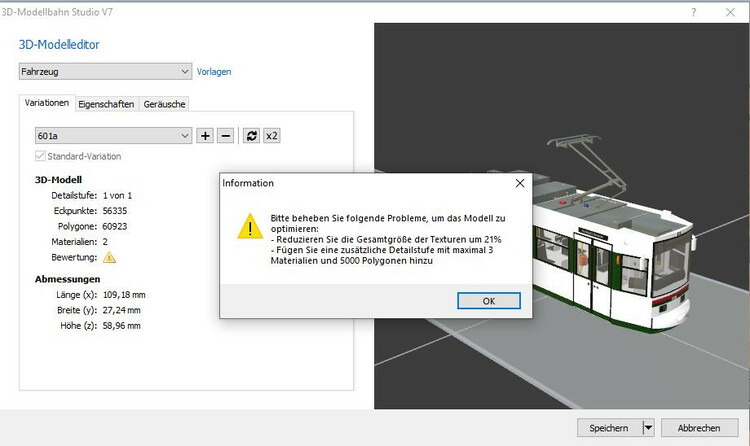Open the Vorlagen link

coord(214,72)
